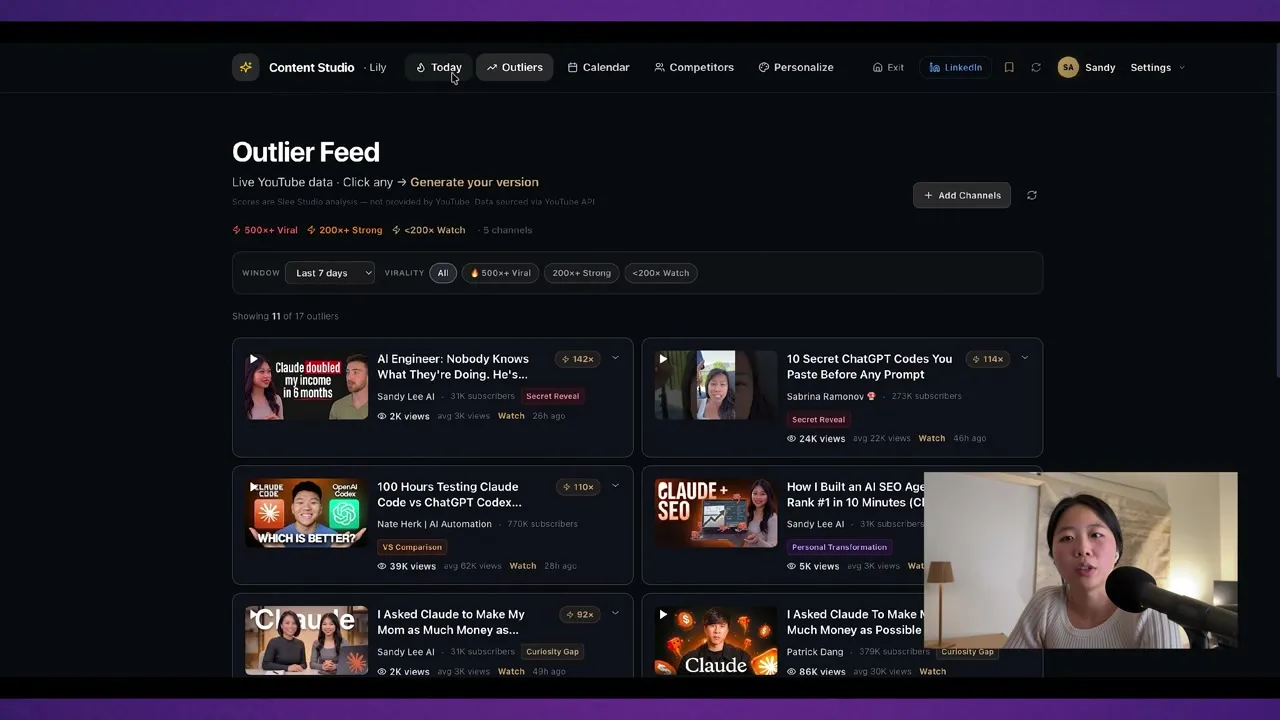Image resolution: width=1280 pixels, height=720 pixels.
Task: Expand the 92x card chevron
Action: [x=615, y=614]
